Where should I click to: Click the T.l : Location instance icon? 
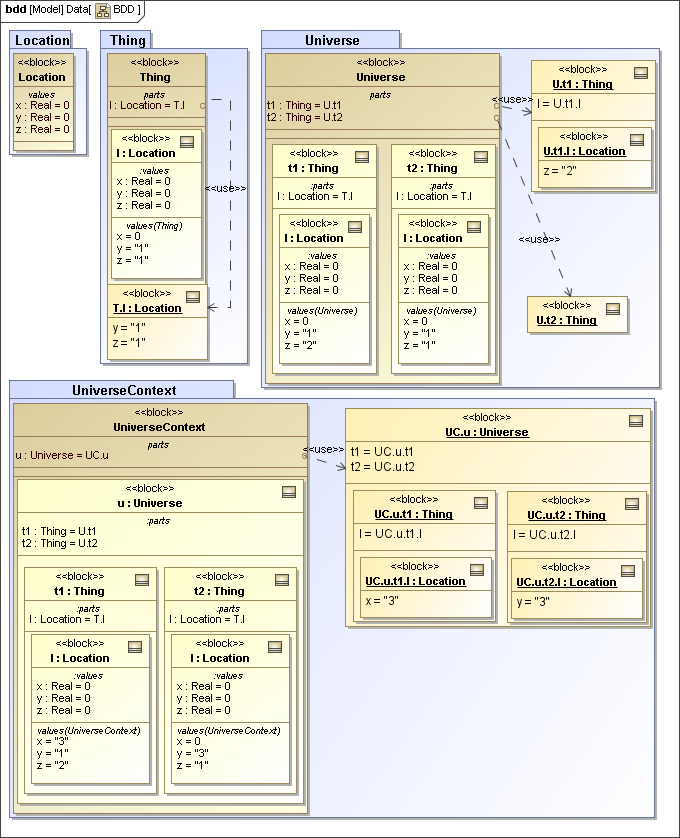[x=193, y=297]
